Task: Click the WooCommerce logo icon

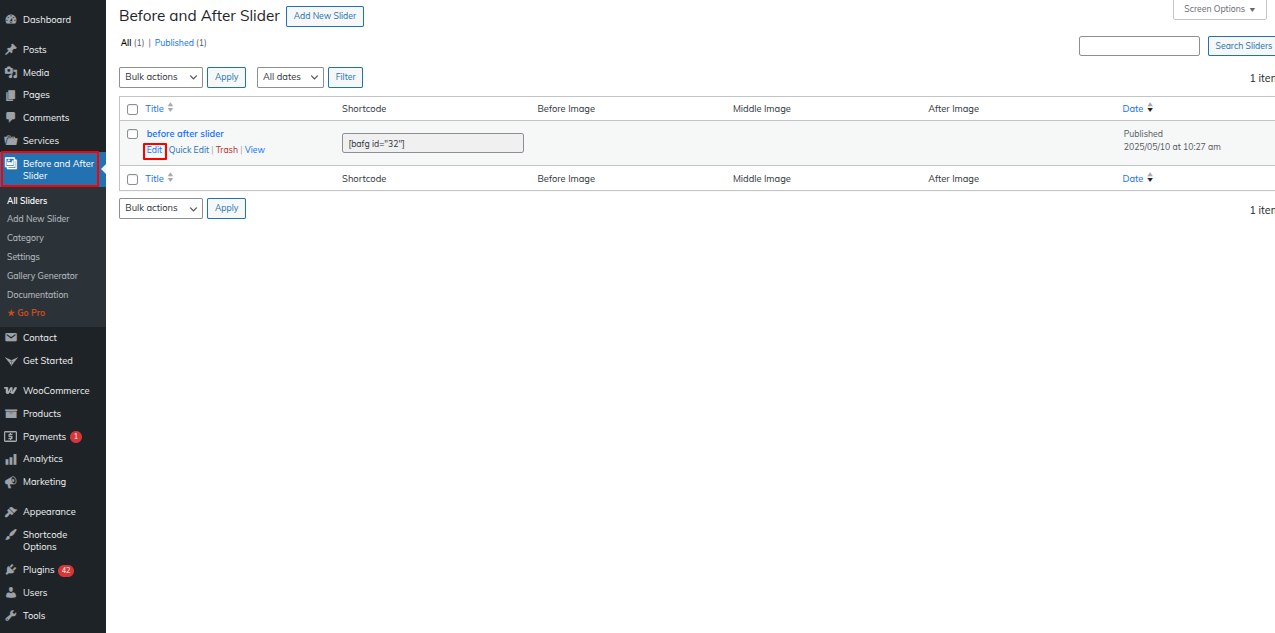Action: click(x=11, y=391)
